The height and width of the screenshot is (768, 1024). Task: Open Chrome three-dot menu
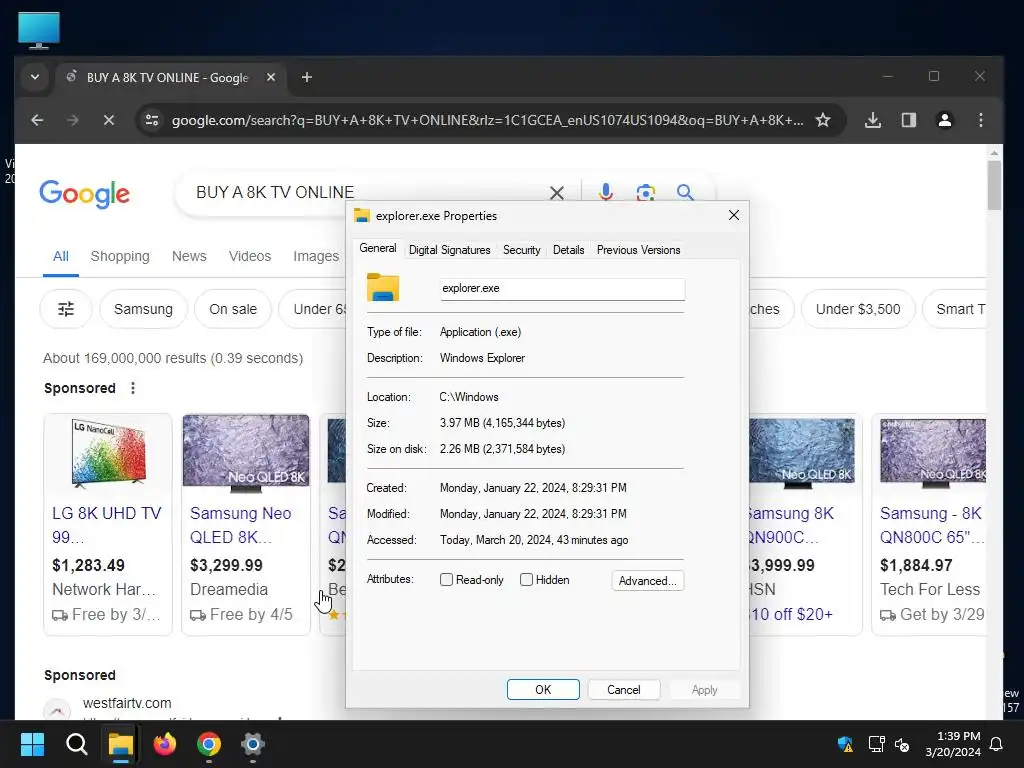[x=980, y=120]
